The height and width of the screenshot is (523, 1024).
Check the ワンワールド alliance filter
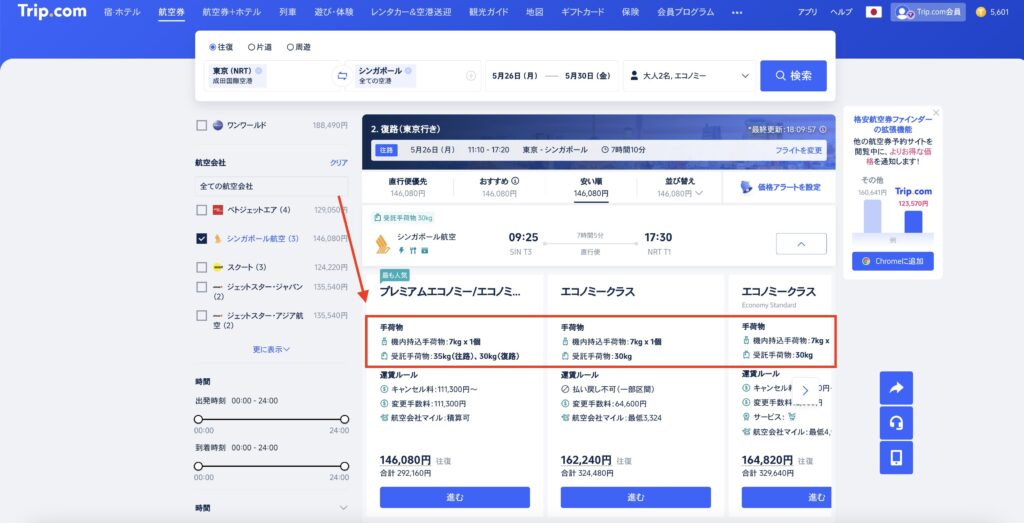point(202,125)
